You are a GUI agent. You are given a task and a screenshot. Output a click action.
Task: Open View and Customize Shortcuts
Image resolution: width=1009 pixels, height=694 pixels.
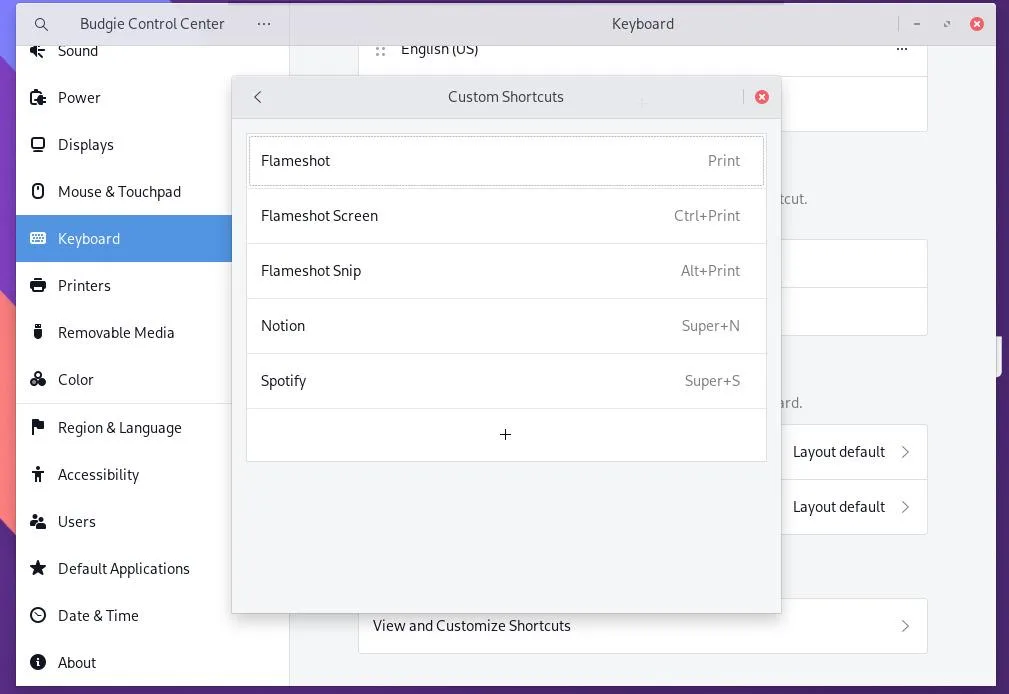tap(642, 625)
